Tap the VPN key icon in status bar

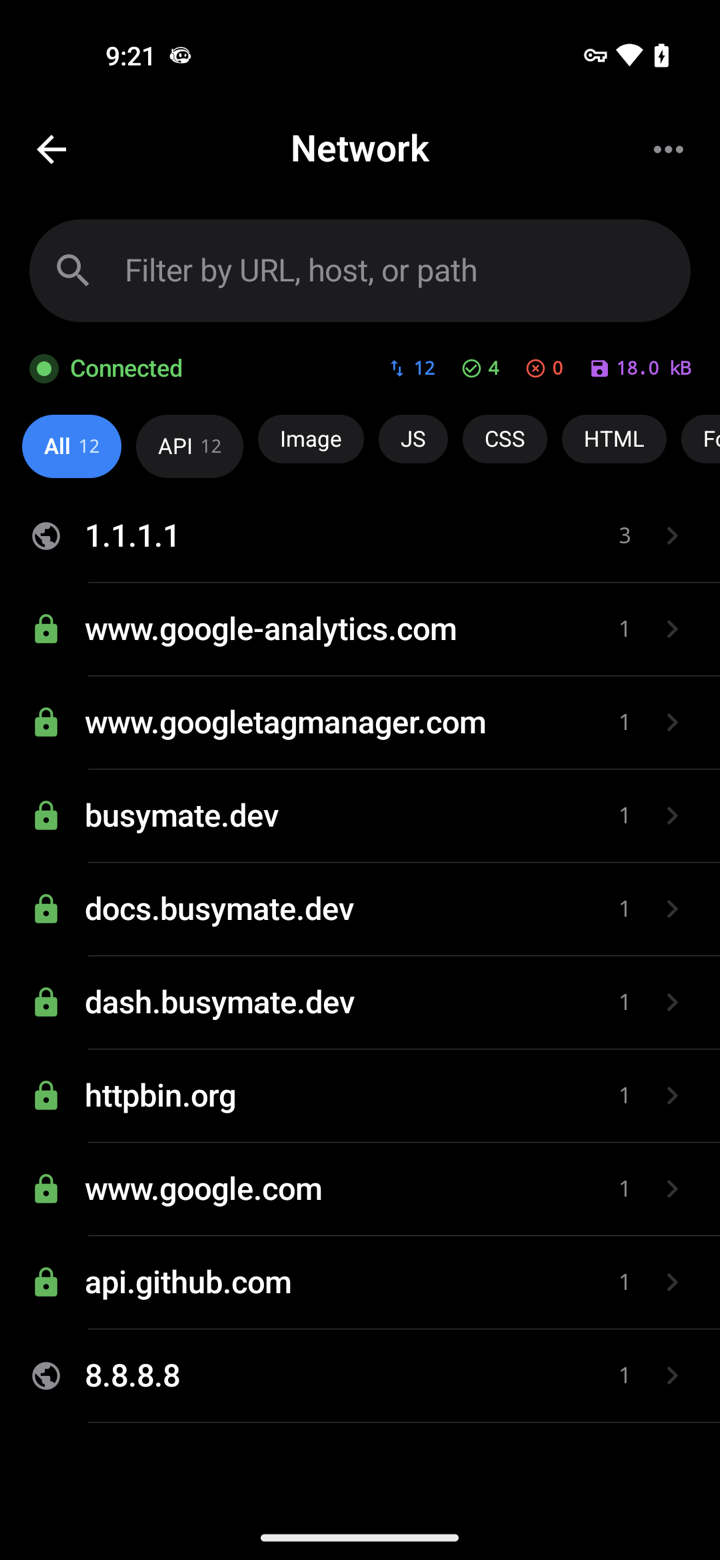pos(595,56)
